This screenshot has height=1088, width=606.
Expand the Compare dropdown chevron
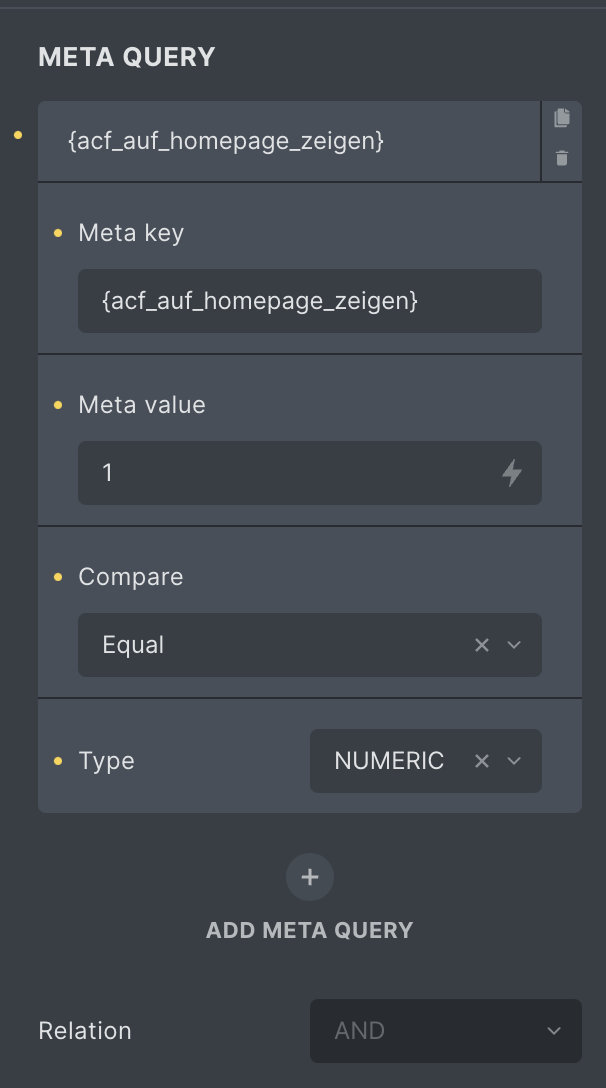click(514, 645)
